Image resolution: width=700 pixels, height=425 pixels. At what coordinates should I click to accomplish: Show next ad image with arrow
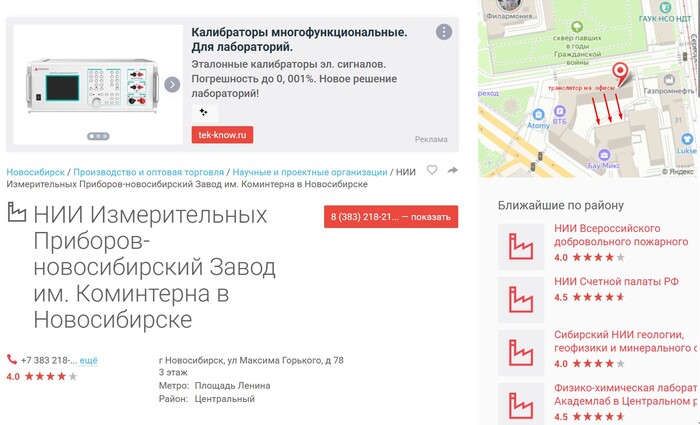tap(172, 84)
